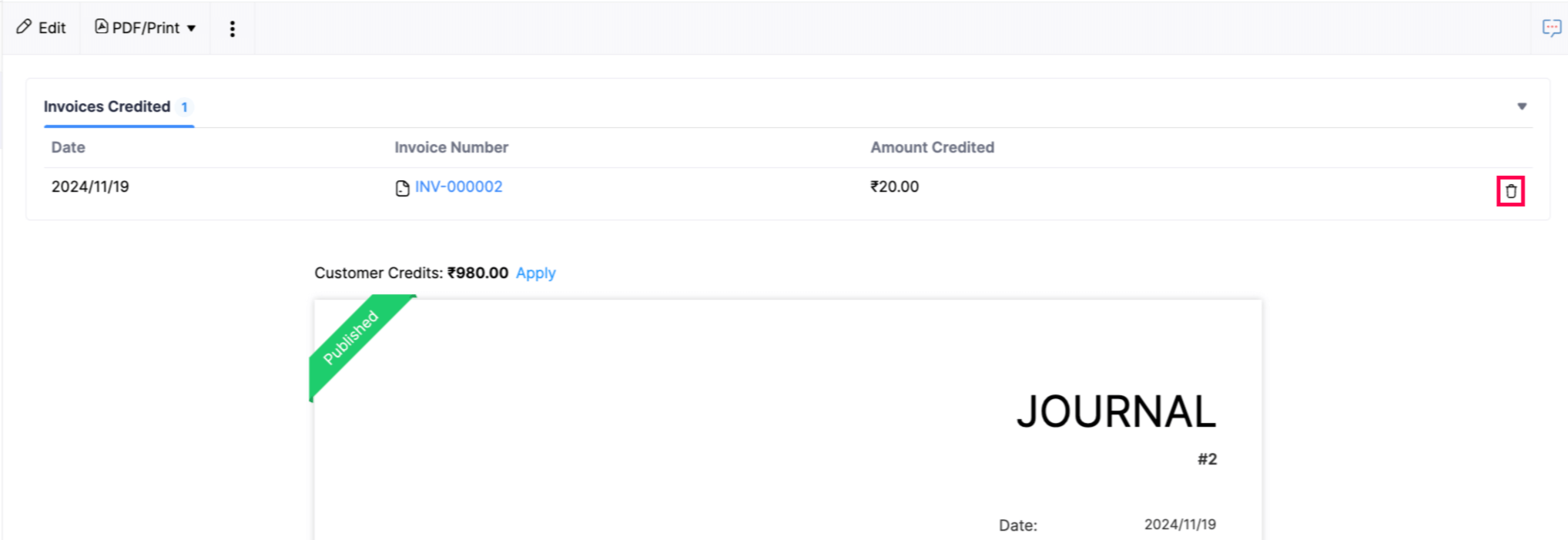Collapse the Invoices Credited section arrow

pos(1522,106)
